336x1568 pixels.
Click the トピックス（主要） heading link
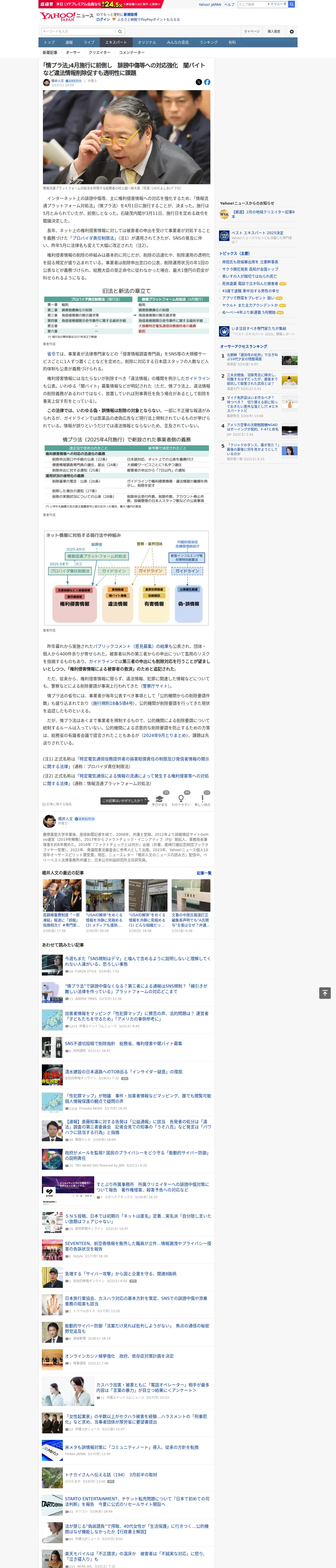(235, 253)
